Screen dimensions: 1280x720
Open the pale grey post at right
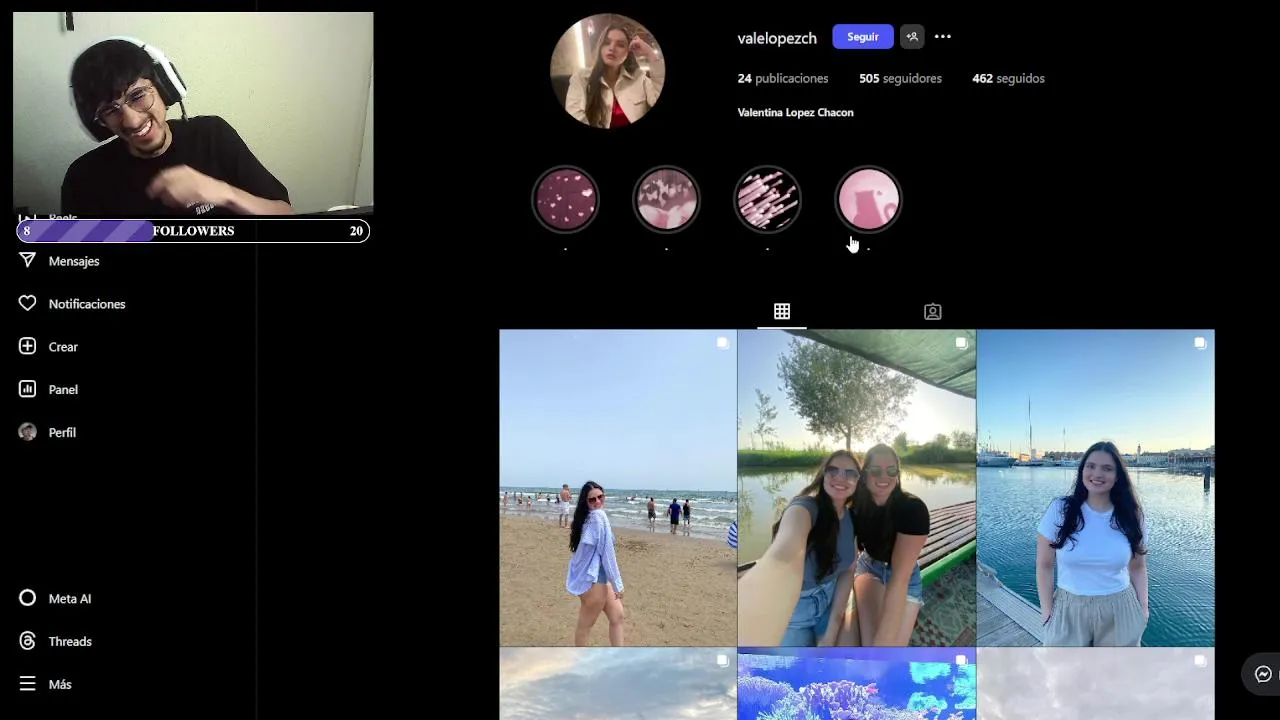[1096, 684]
